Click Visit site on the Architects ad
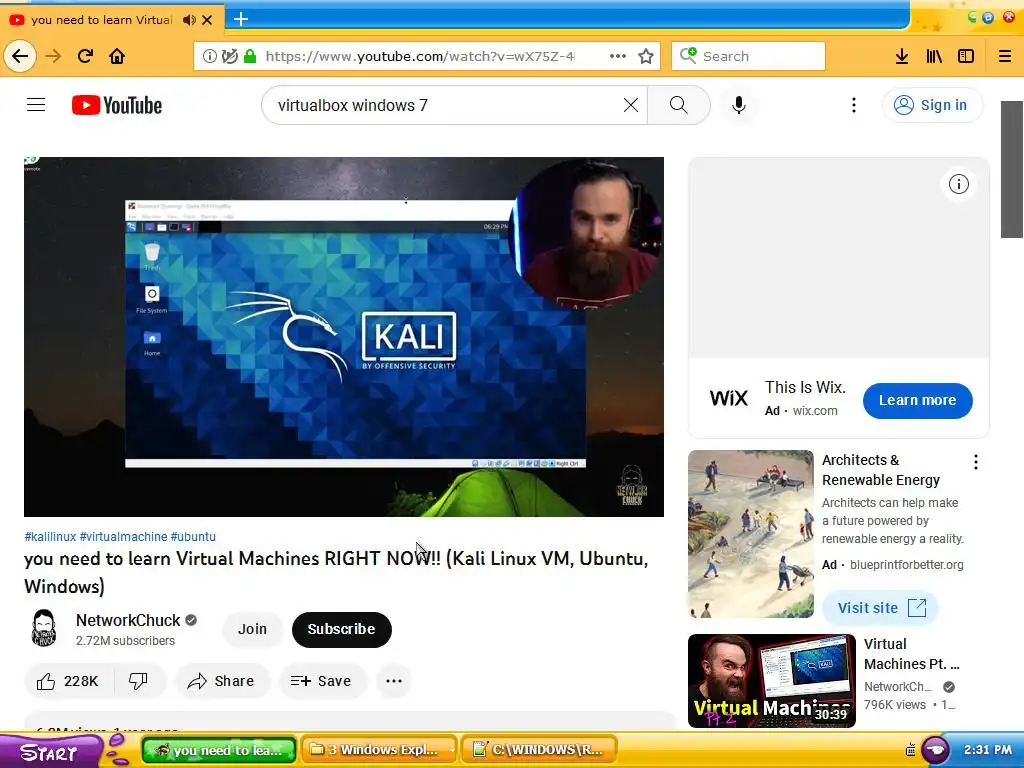The width and height of the screenshot is (1024, 768). [881, 608]
